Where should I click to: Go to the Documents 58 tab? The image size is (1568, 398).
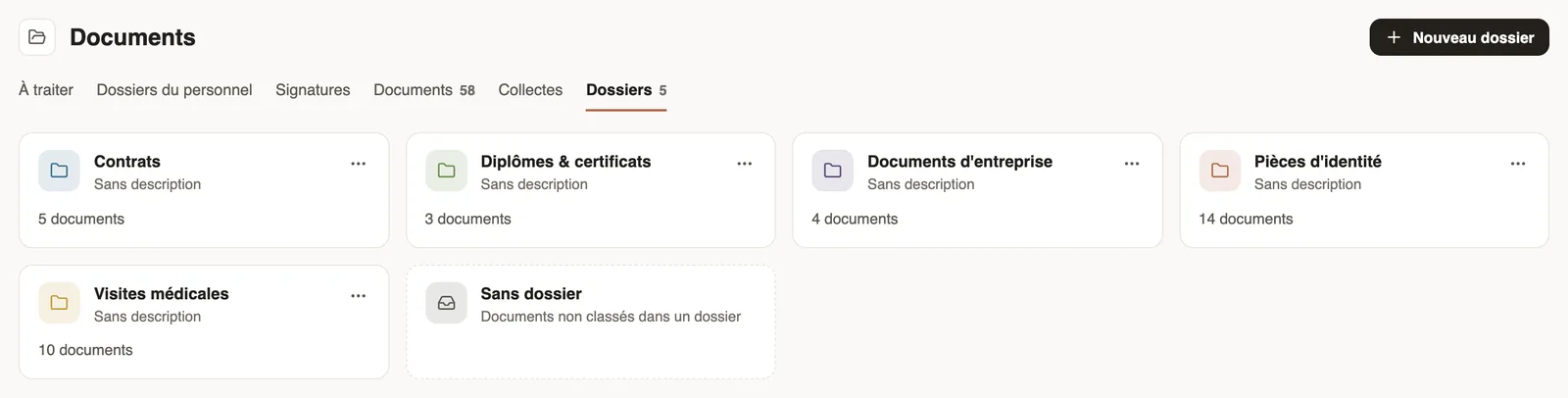[424, 90]
